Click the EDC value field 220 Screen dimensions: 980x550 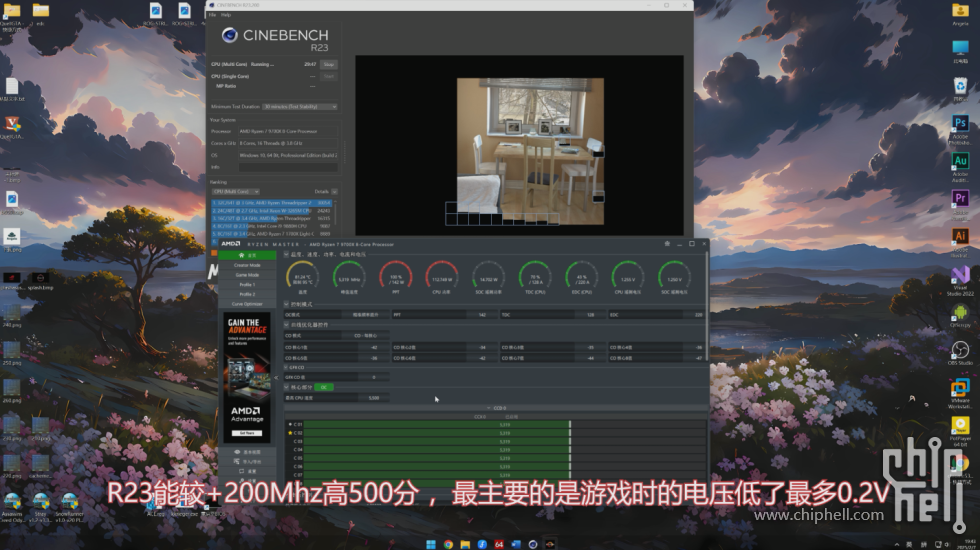point(695,315)
